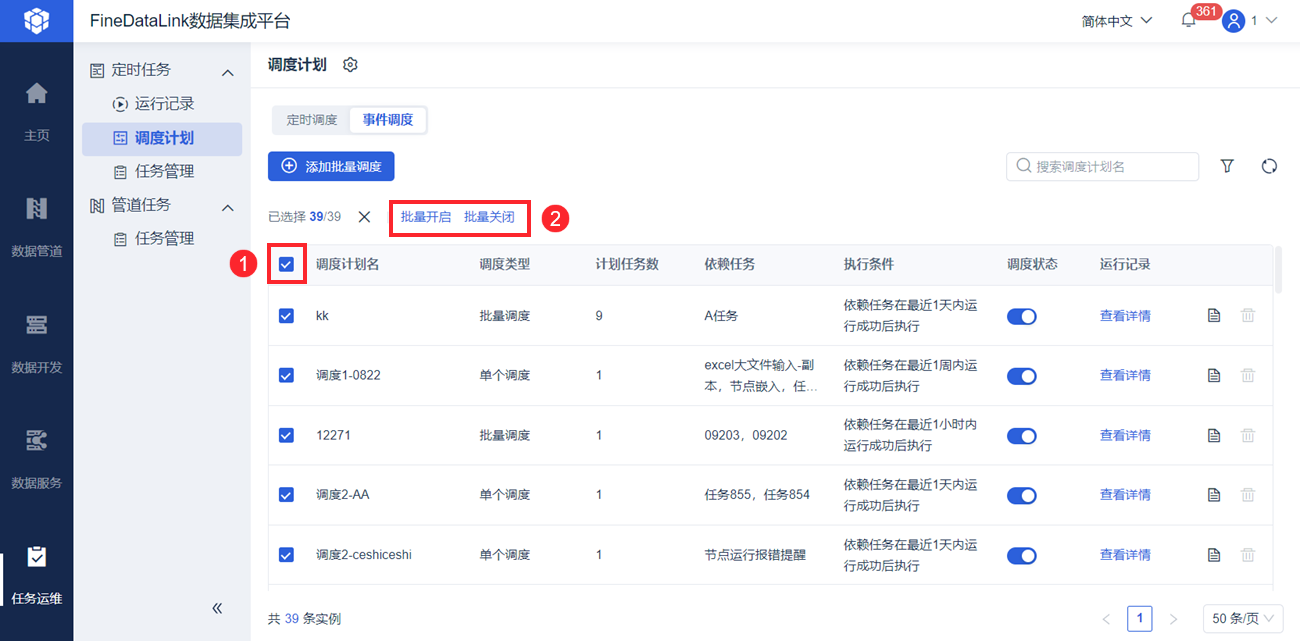The image size is (1300, 641).
Task: Toggle the 调度状态 switch for 调度2-ceshiceshi
Action: 1021,555
